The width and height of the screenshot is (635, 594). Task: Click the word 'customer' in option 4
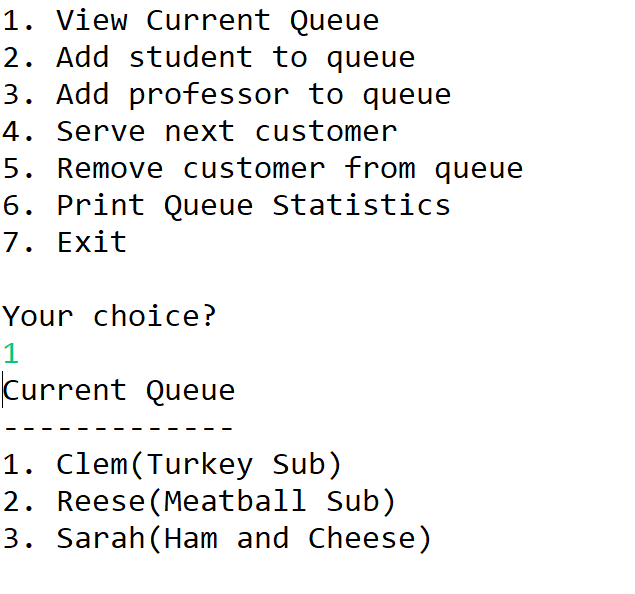[326, 132]
